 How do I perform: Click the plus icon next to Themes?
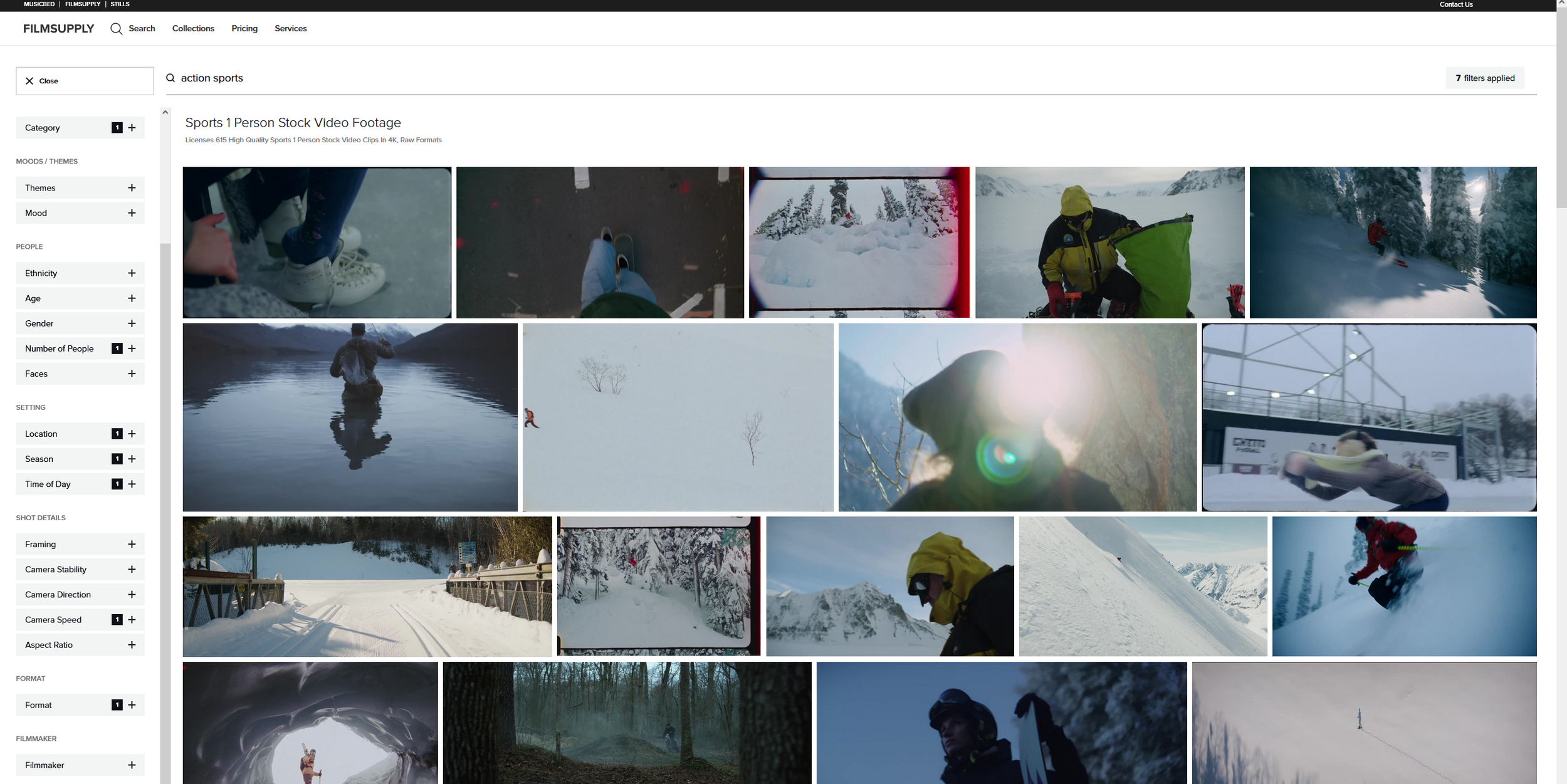[132, 188]
